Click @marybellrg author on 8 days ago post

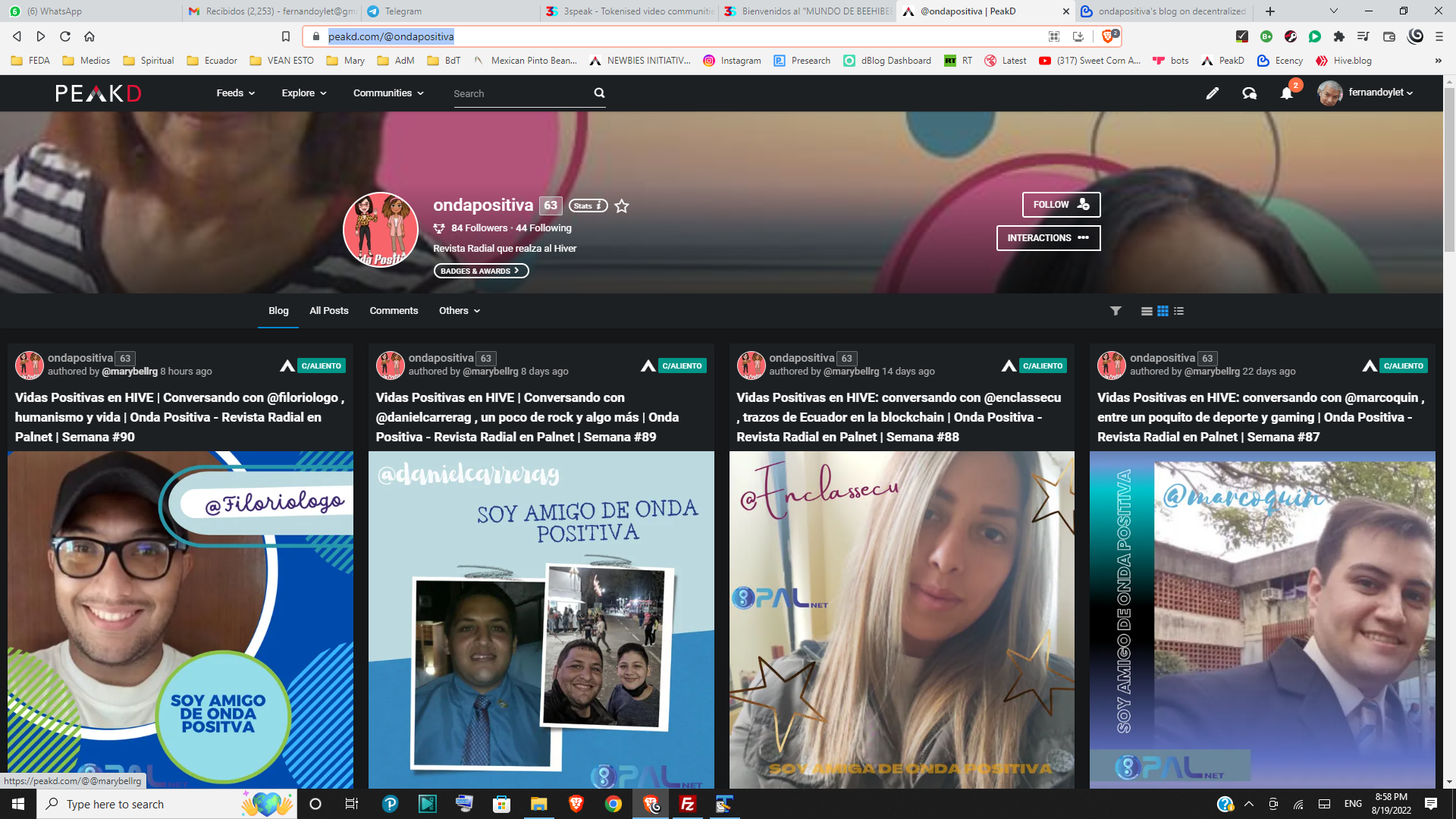(491, 372)
